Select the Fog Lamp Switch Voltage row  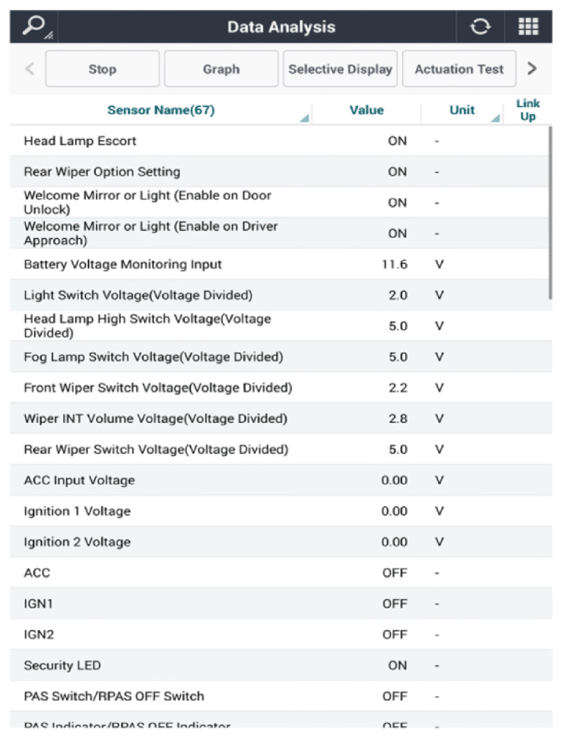coord(281,356)
